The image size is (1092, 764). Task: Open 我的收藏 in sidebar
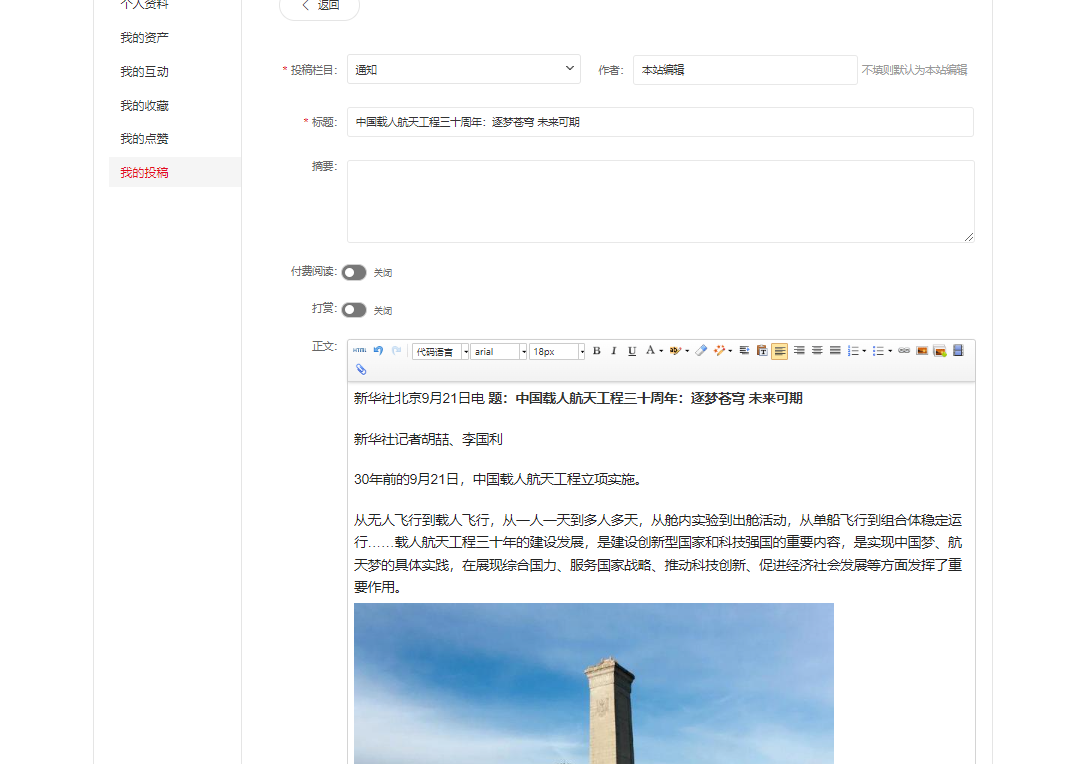click(x=144, y=106)
